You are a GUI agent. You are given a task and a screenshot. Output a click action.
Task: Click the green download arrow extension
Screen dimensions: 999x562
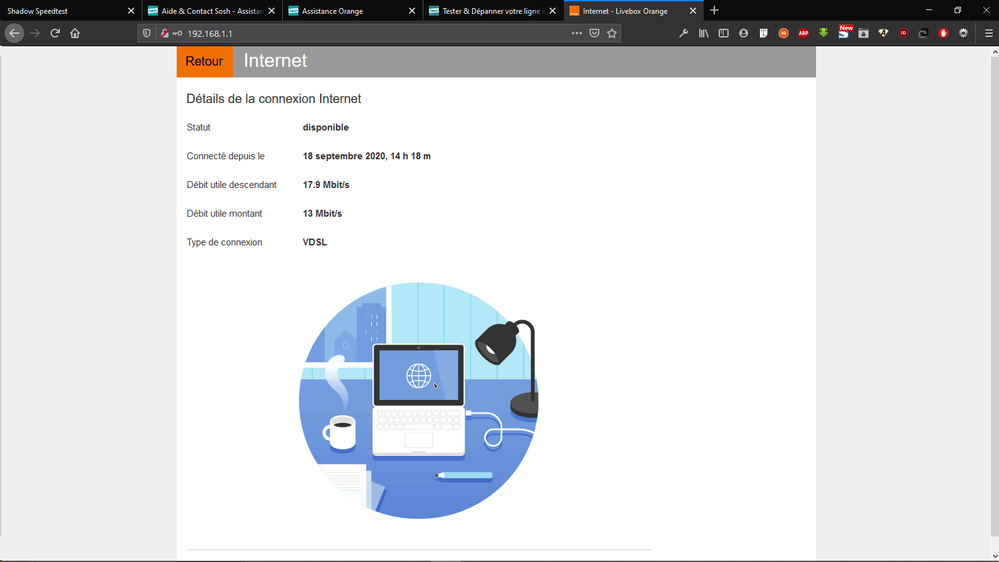click(x=823, y=33)
